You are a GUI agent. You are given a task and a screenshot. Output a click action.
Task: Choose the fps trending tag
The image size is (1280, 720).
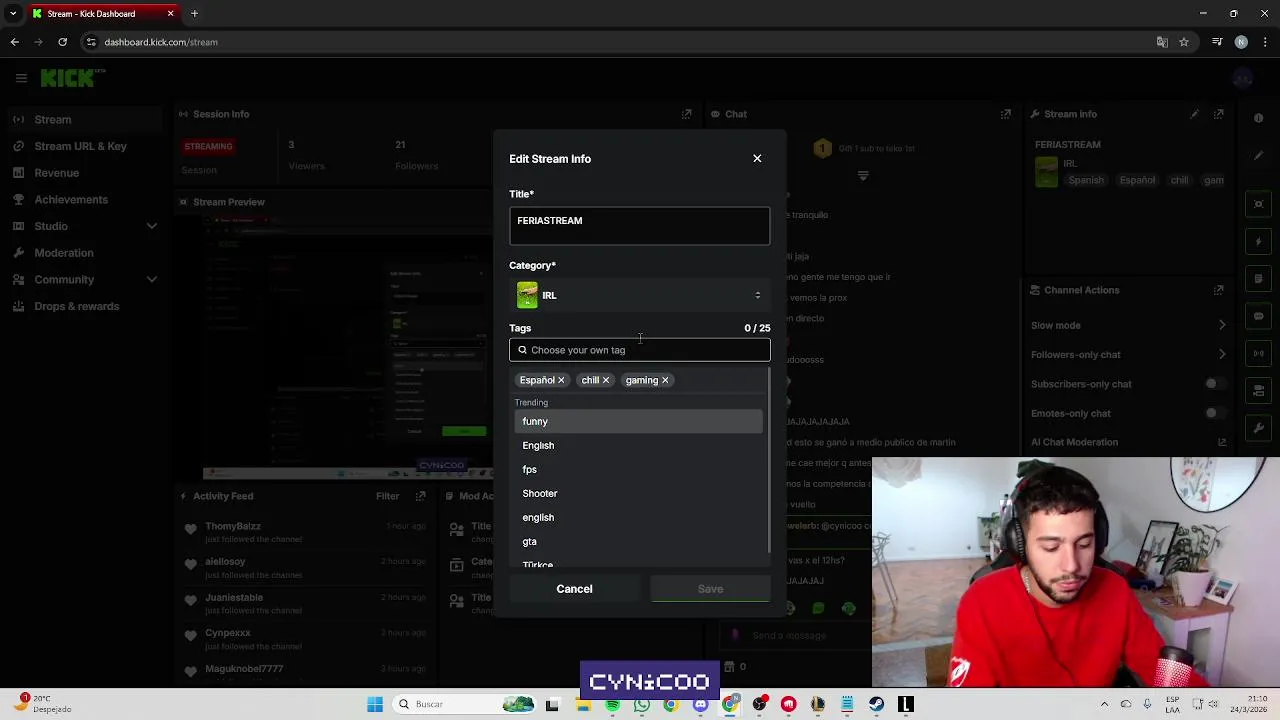pyautogui.click(x=638, y=469)
